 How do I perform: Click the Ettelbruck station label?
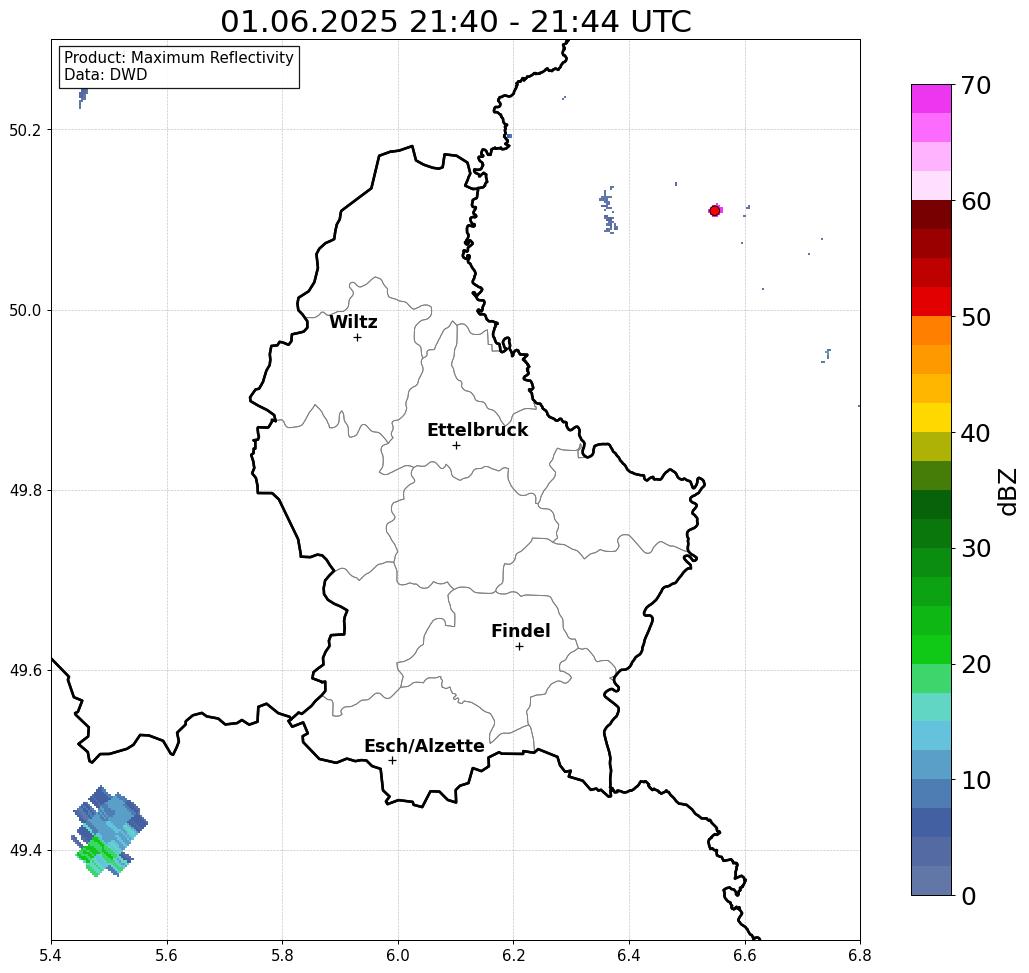click(477, 430)
